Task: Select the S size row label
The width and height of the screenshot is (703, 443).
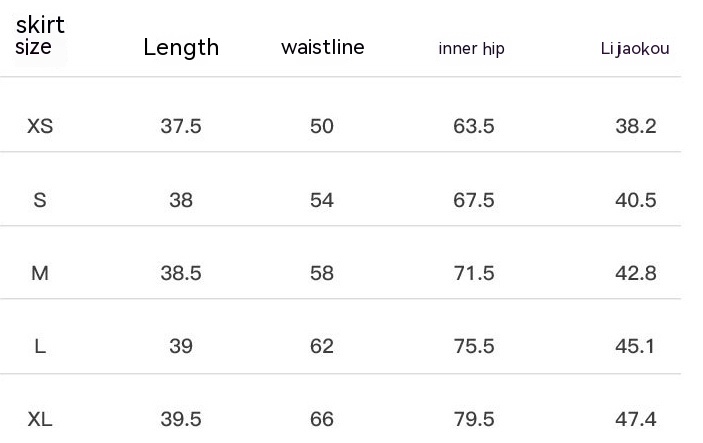Action: (x=40, y=200)
